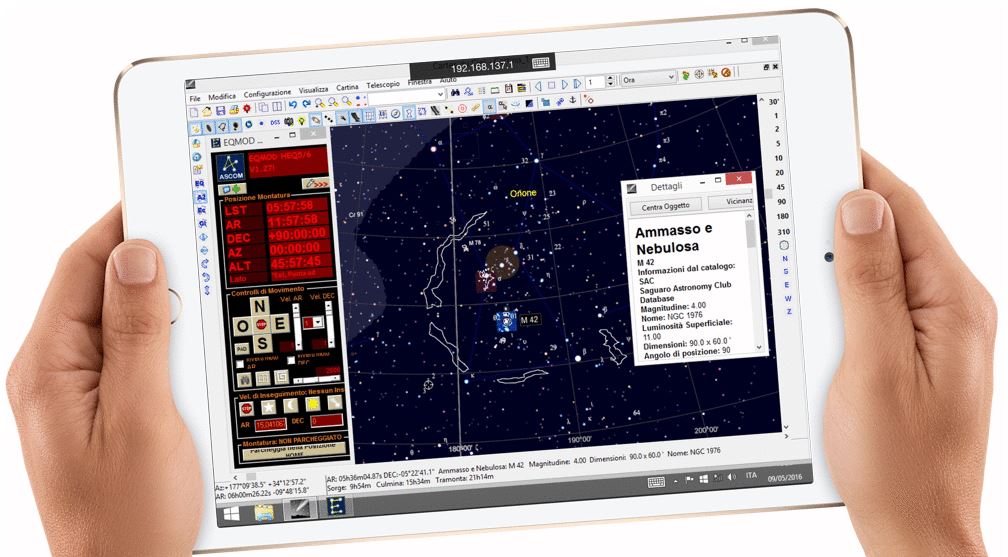Select the lunar tracking rate moon icon
Viewport: 1008px width, 557px height.
pos(291,404)
